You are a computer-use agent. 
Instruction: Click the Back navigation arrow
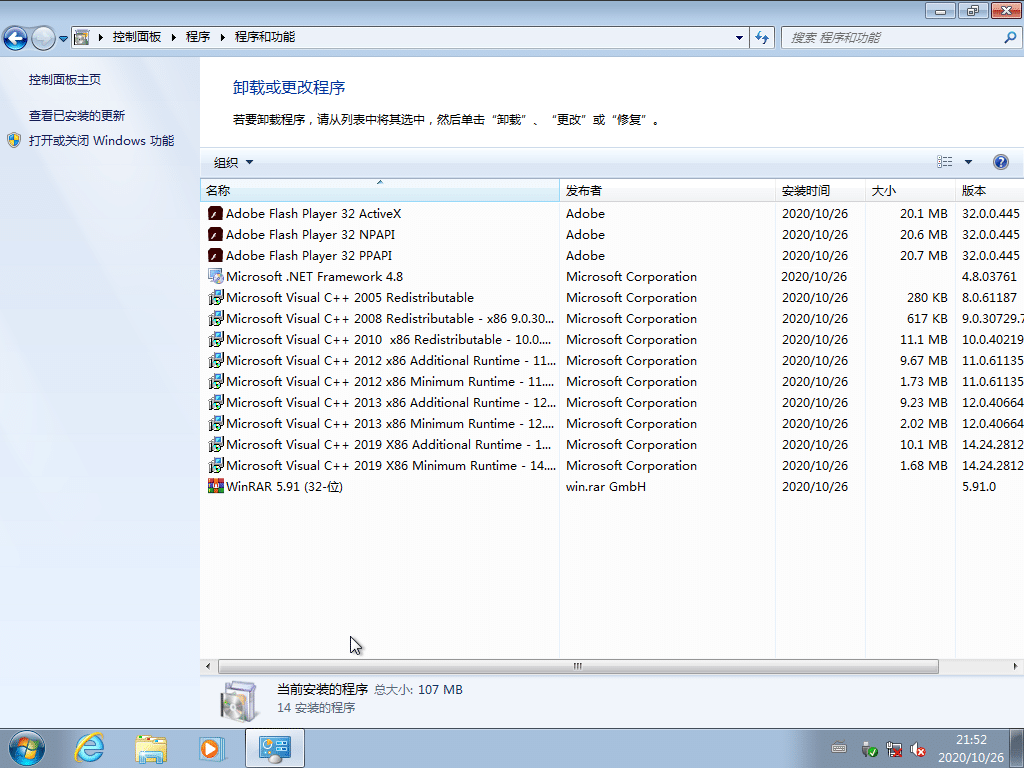click(16, 37)
